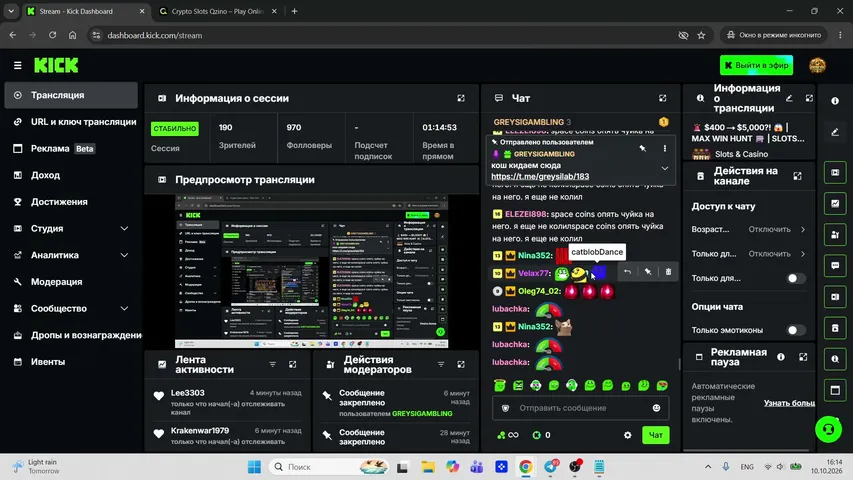Open the Возраст 'Отключить' option
Image resolution: width=853 pixels, height=480 pixels.
click(776, 229)
